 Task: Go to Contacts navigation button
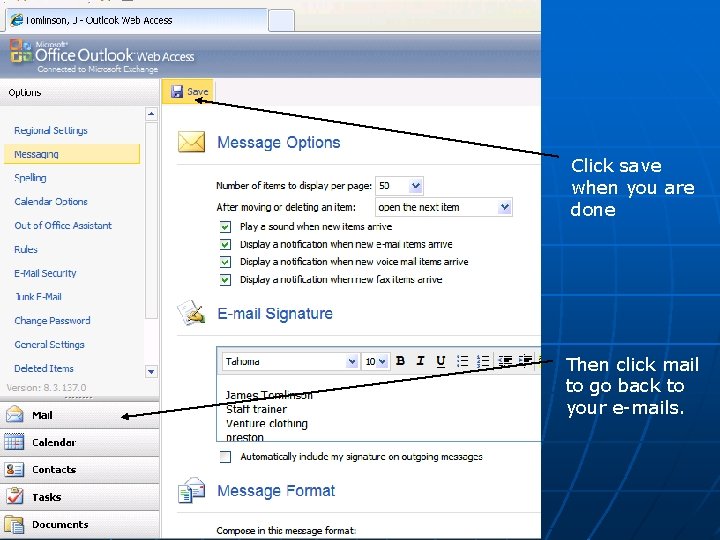click(x=79, y=470)
